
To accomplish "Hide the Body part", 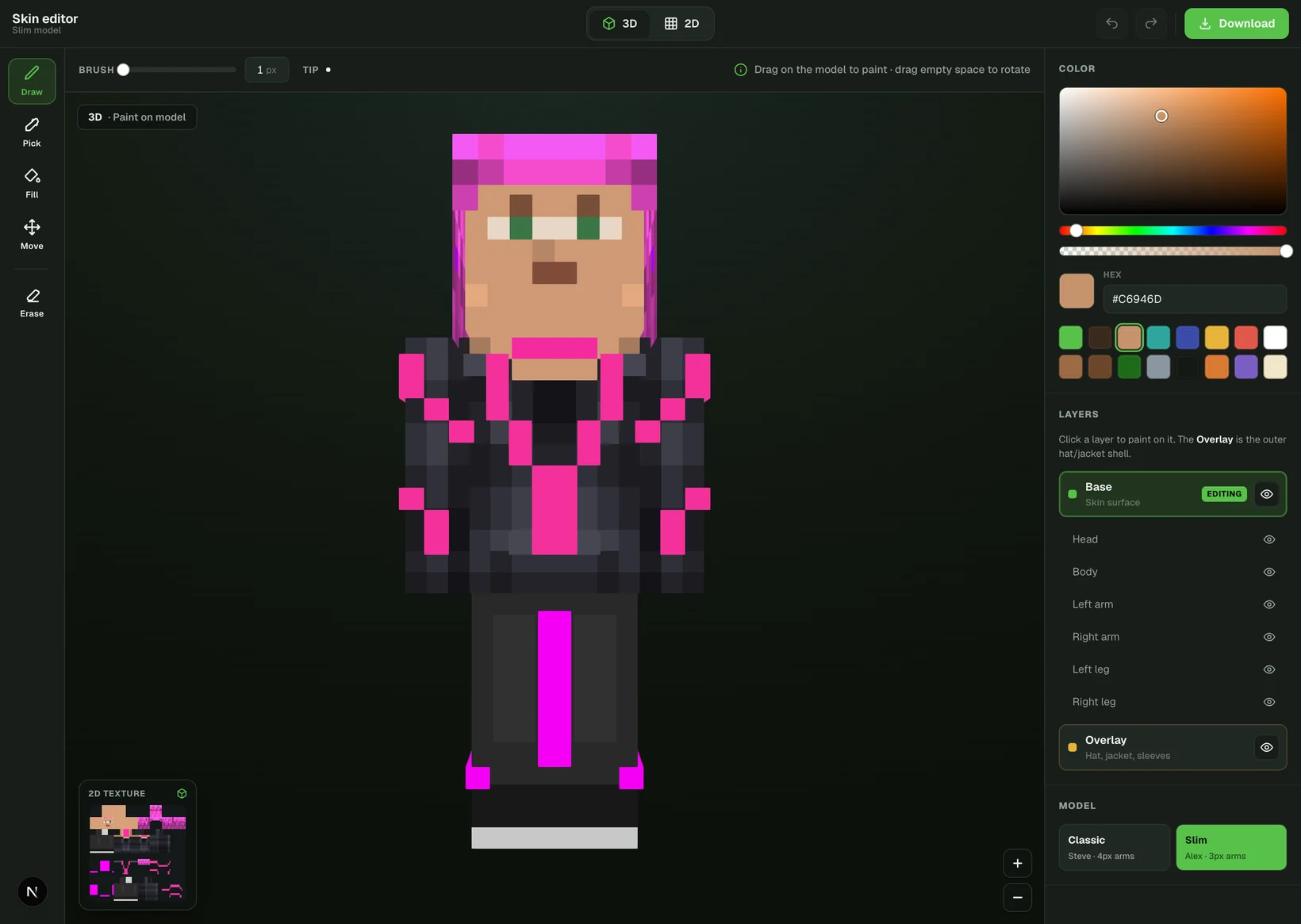I will 1269,572.
